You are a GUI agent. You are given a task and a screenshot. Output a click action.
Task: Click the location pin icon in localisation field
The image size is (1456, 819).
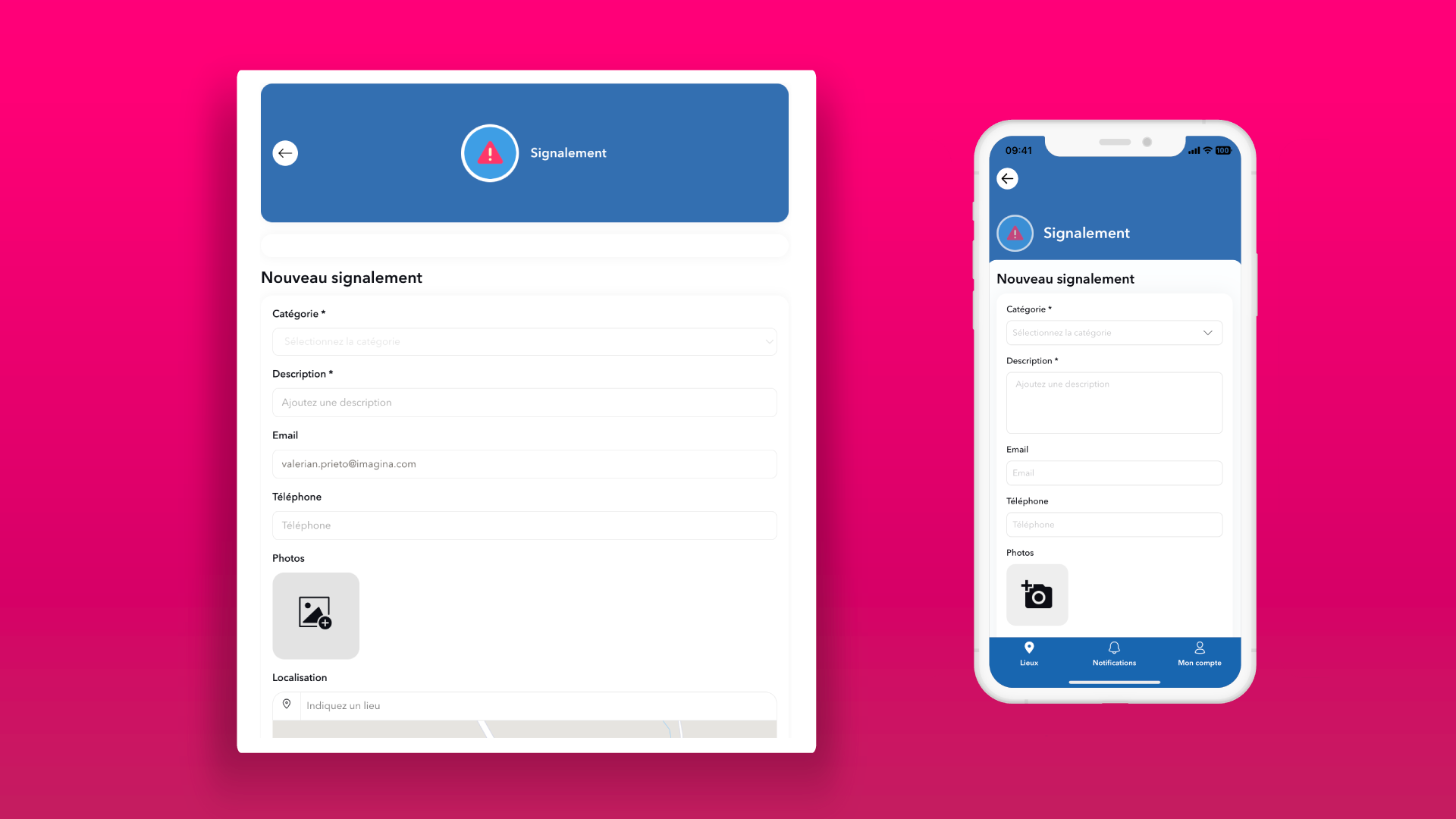click(x=286, y=705)
